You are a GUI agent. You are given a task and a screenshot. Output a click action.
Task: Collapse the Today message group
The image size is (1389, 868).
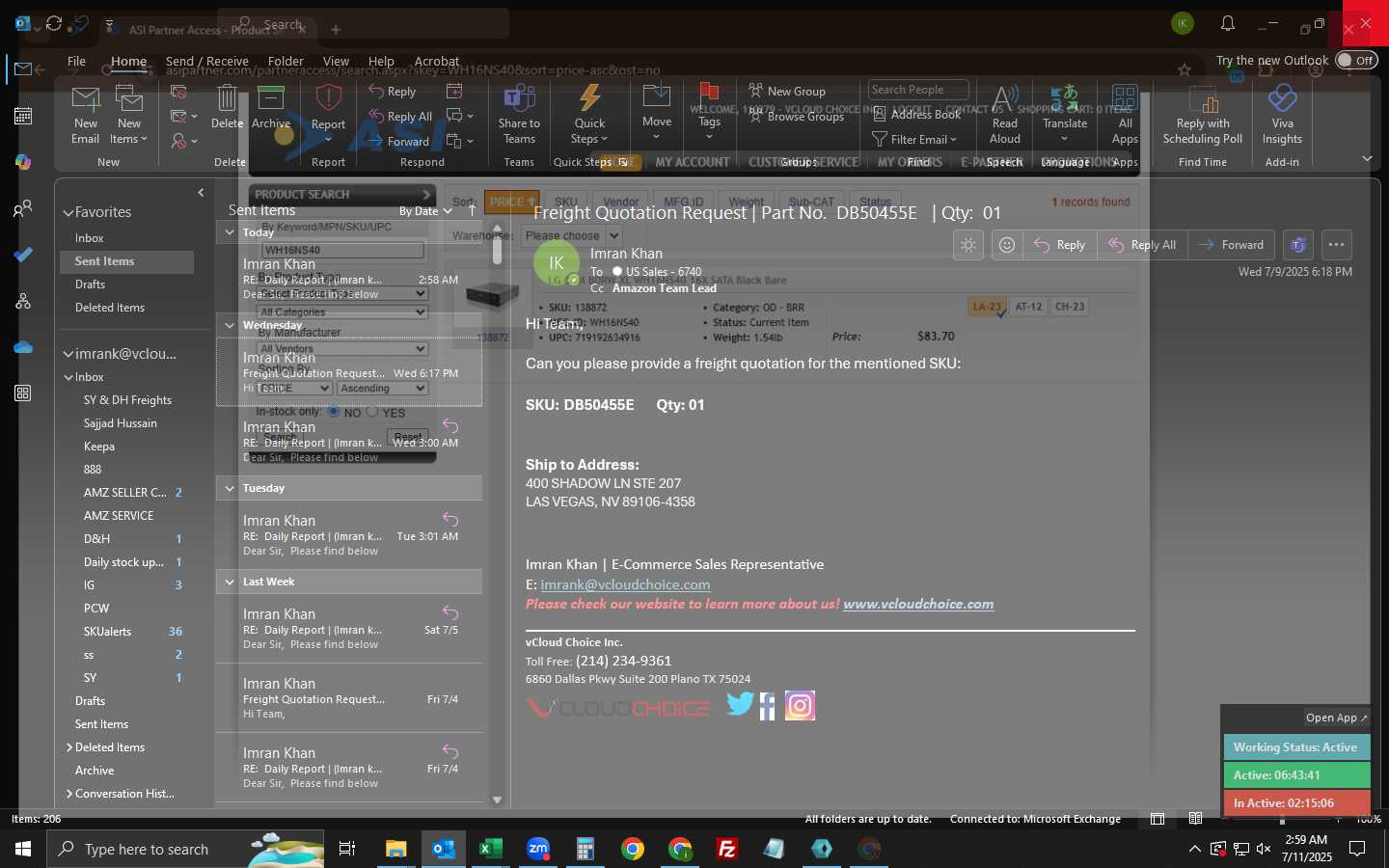click(x=230, y=232)
